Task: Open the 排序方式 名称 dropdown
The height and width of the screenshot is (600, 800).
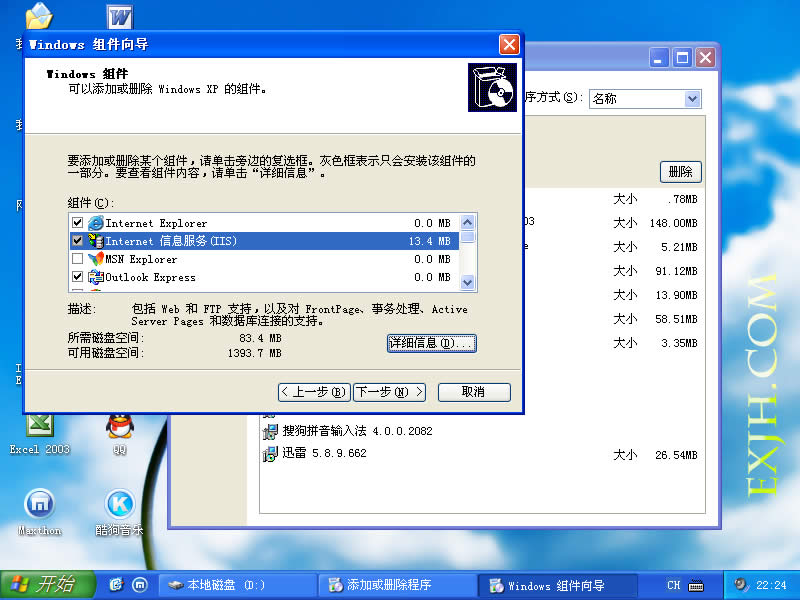Action: point(692,98)
